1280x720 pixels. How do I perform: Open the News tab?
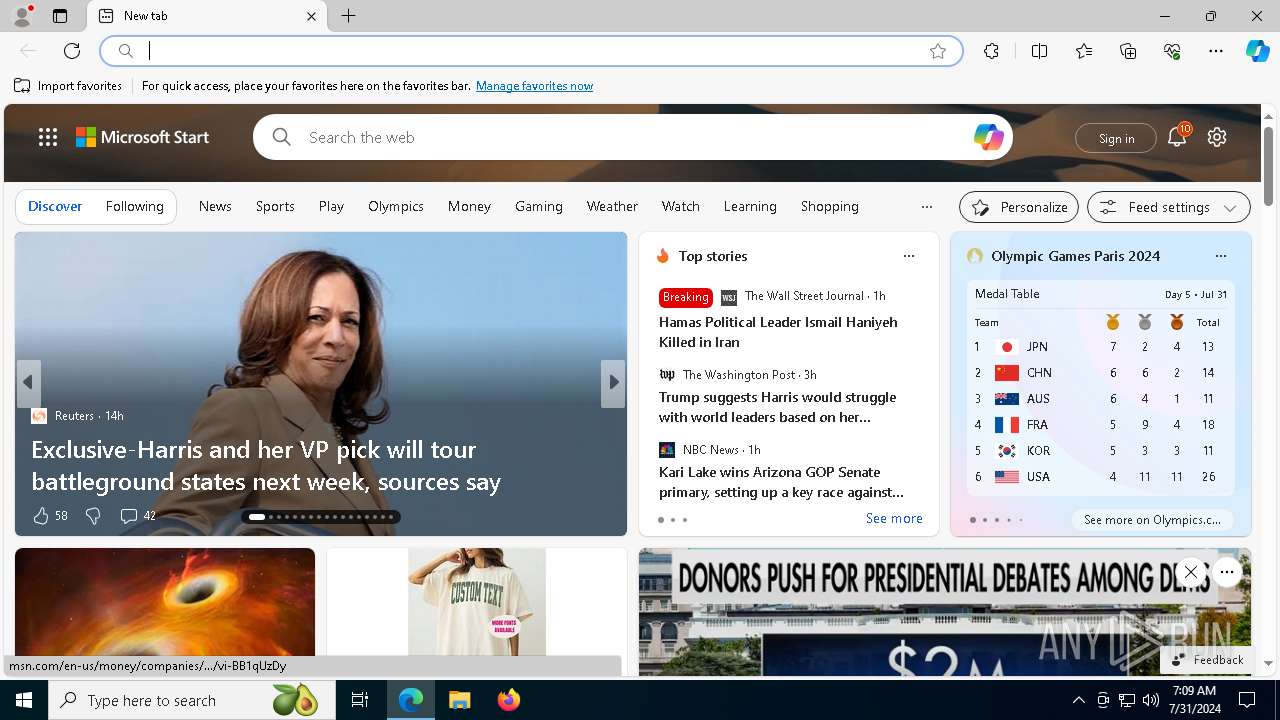click(215, 206)
